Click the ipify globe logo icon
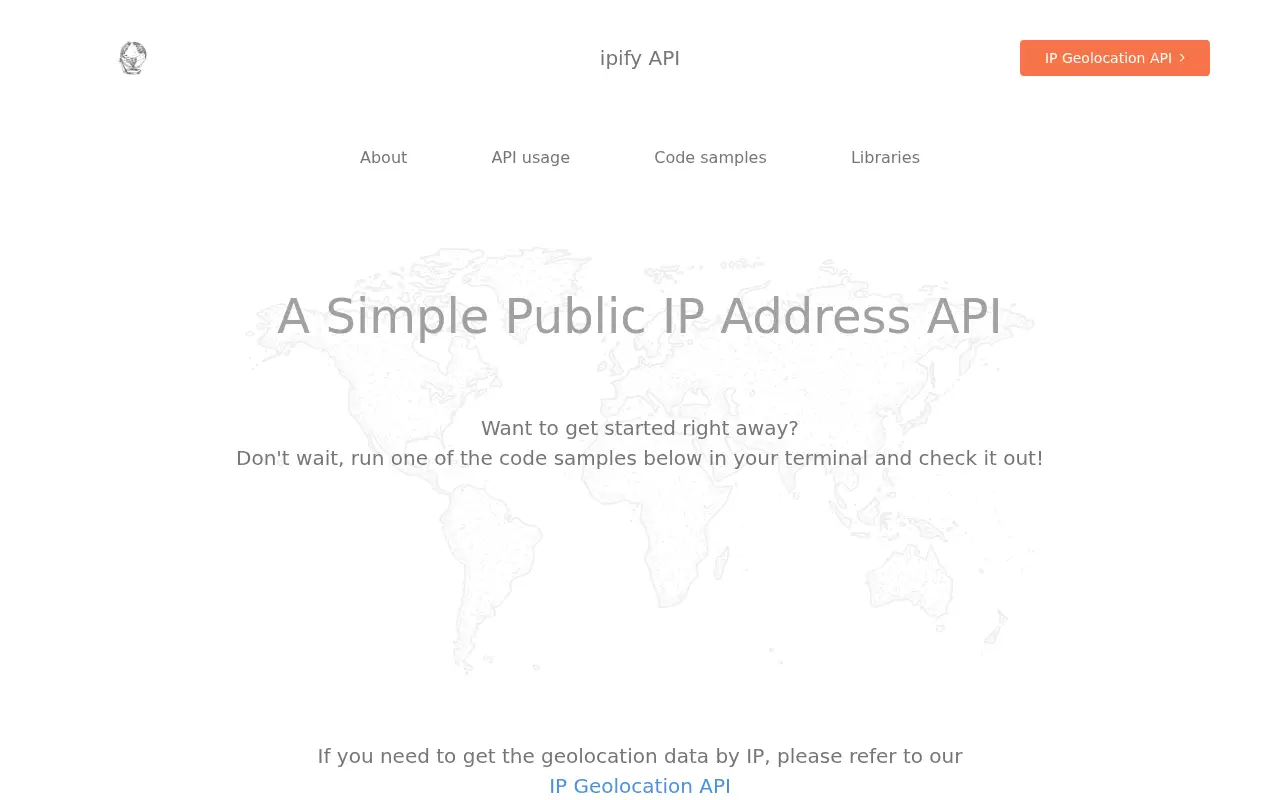This screenshot has height=800, width=1280. (133, 58)
